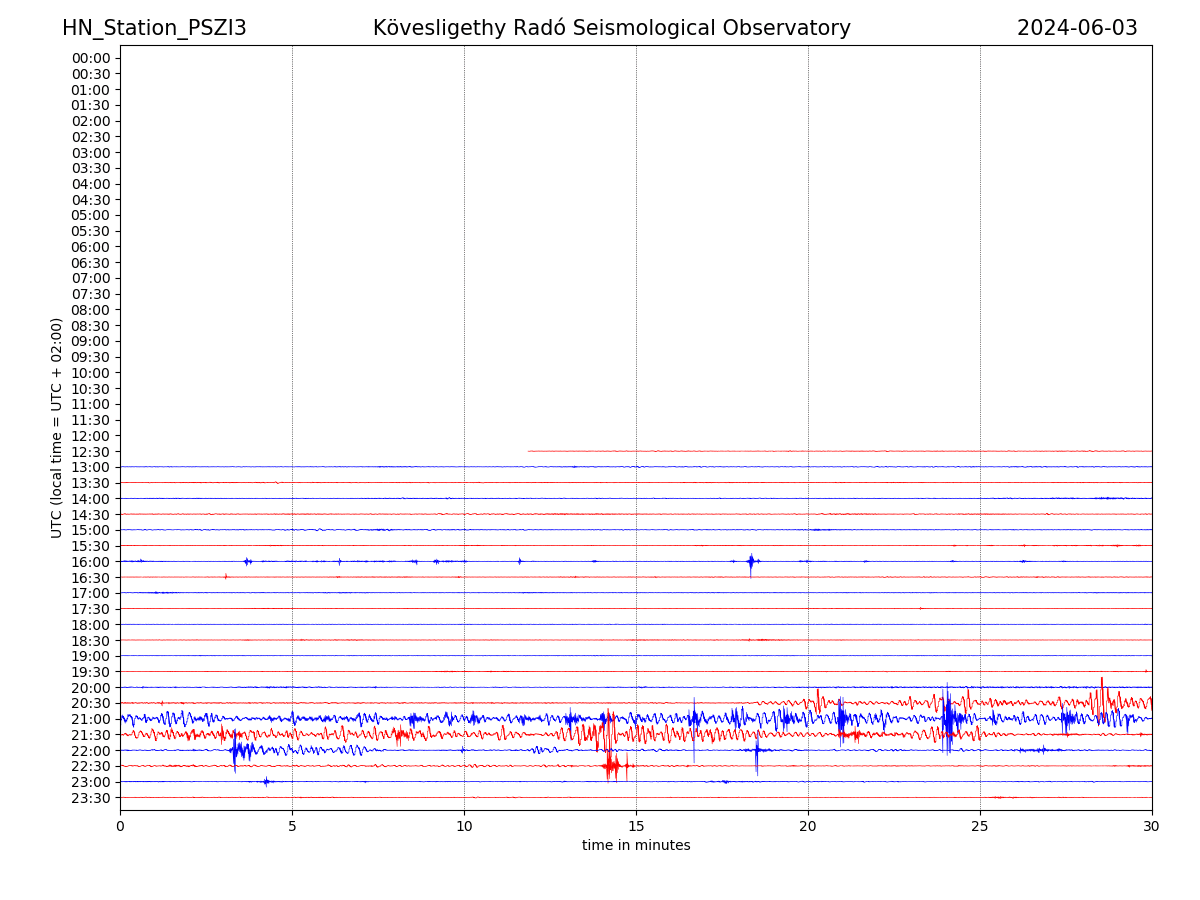Viewport: 1200px width, 900px height.
Task: Click the 30 tick on the minutes axis
Action: pyautogui.click(x=1152, y=826)
